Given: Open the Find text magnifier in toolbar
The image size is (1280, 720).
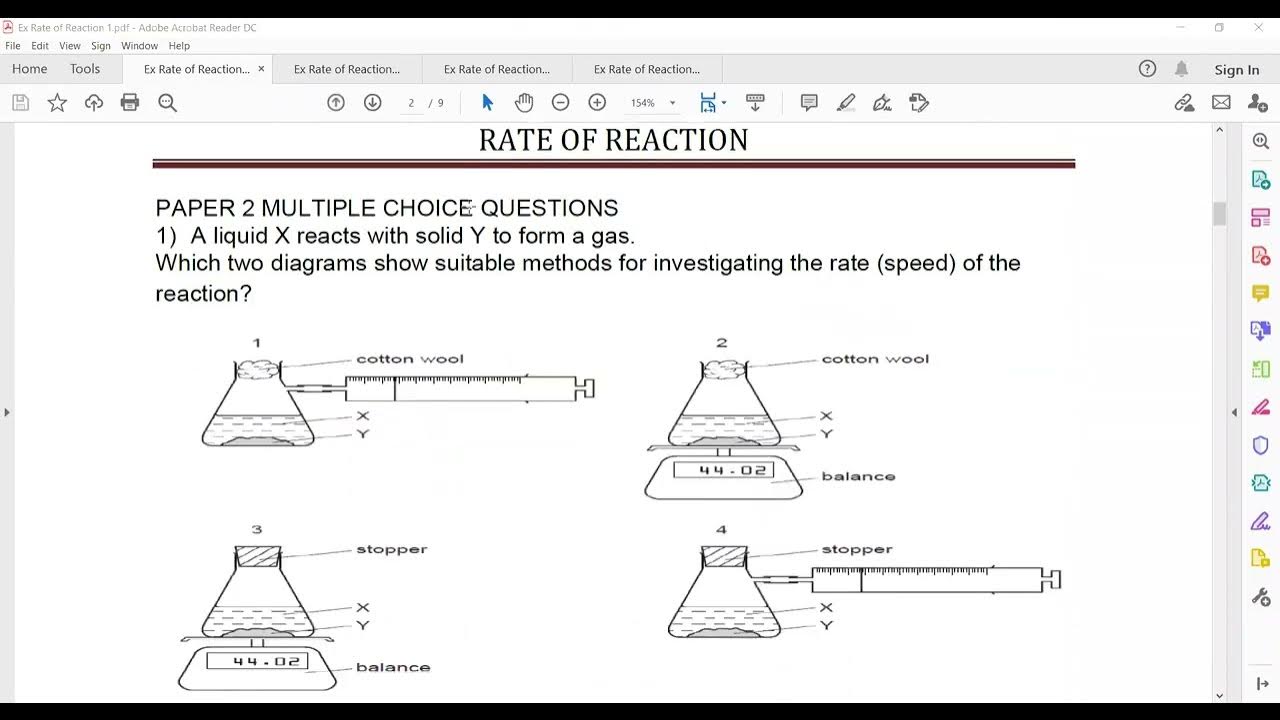Looking at the screenshot, I should 167,102.
